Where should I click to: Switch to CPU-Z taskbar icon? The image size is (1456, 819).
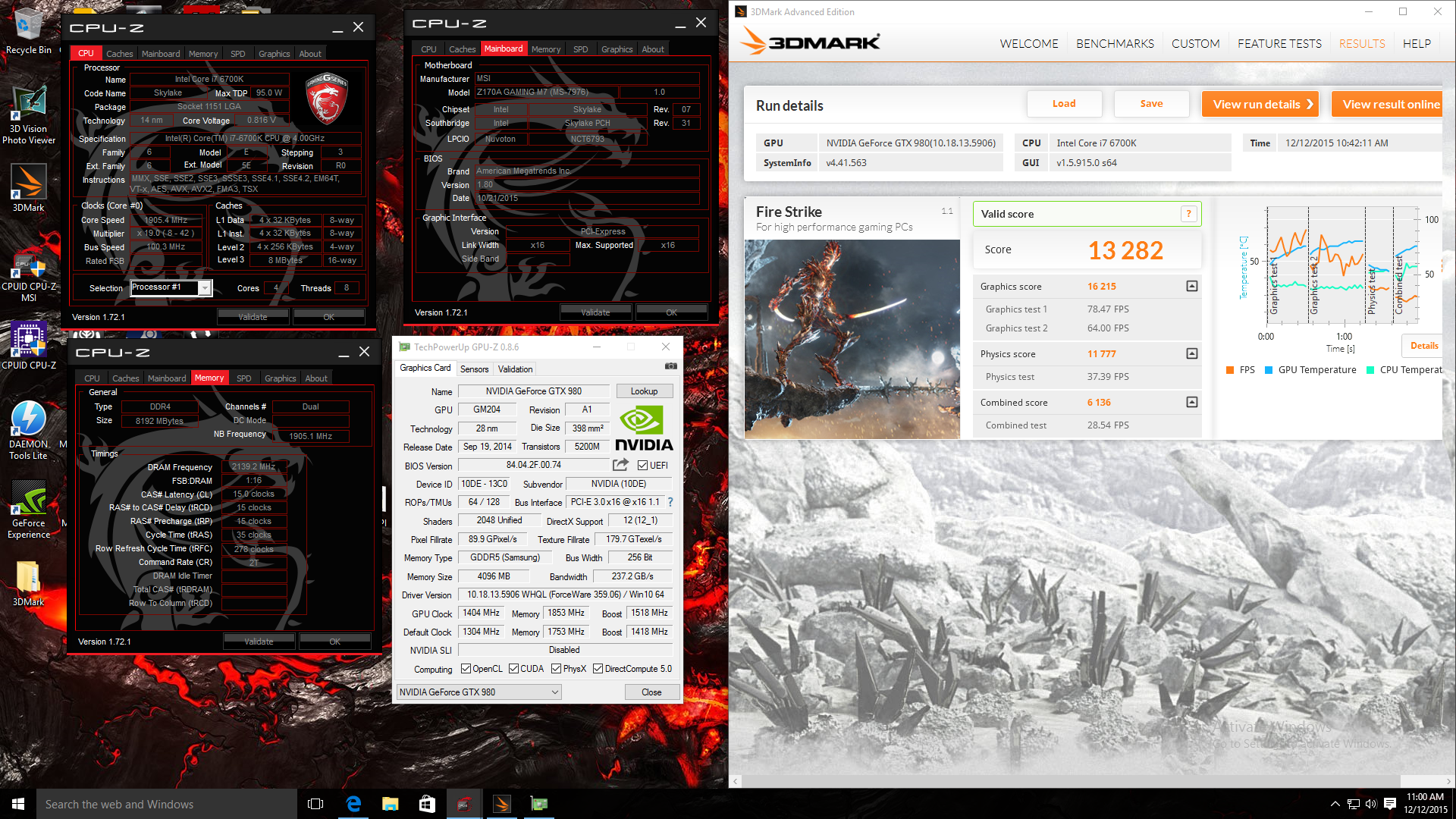tap(464, 804)
